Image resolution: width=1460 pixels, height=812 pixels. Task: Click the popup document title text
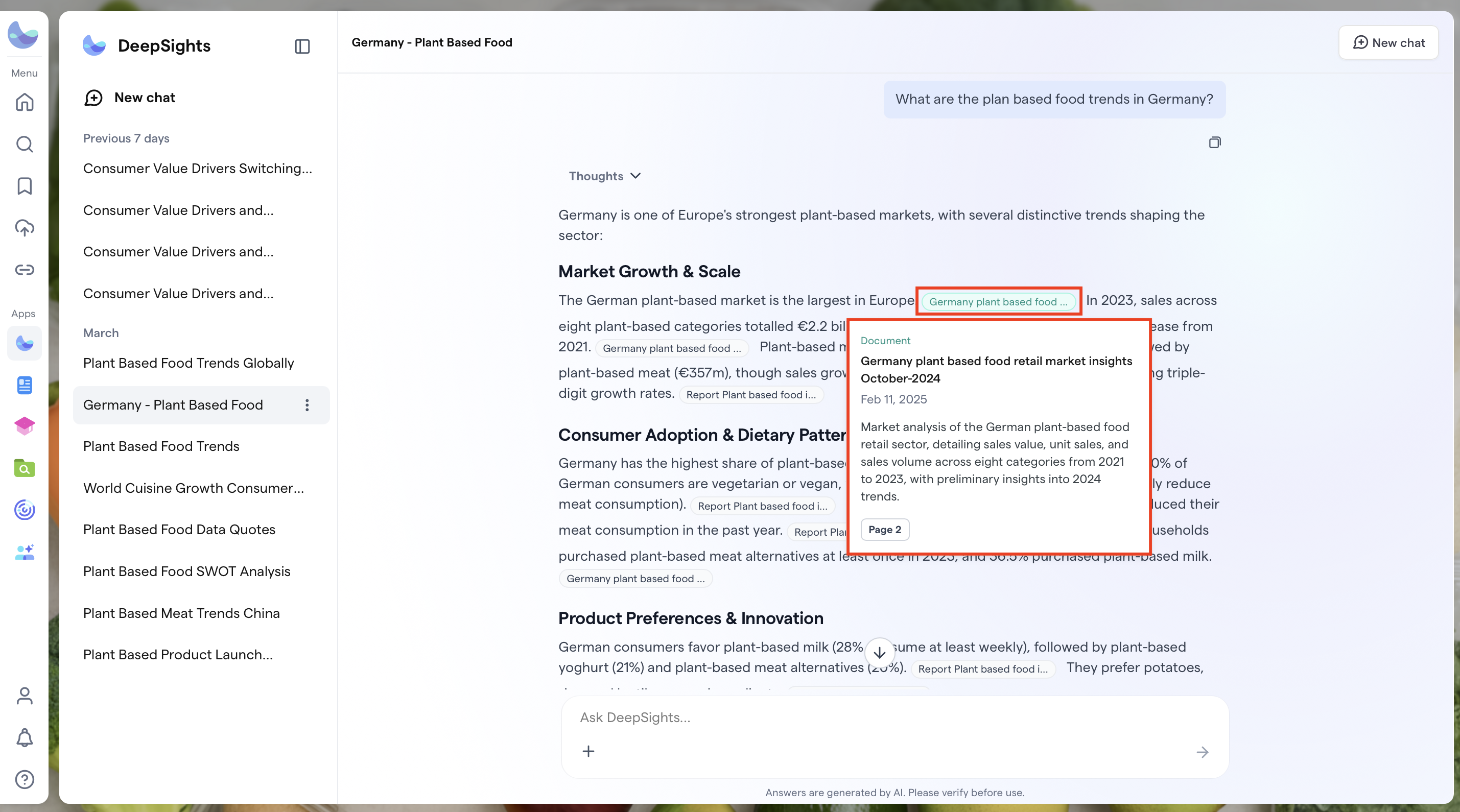point(996,370)
